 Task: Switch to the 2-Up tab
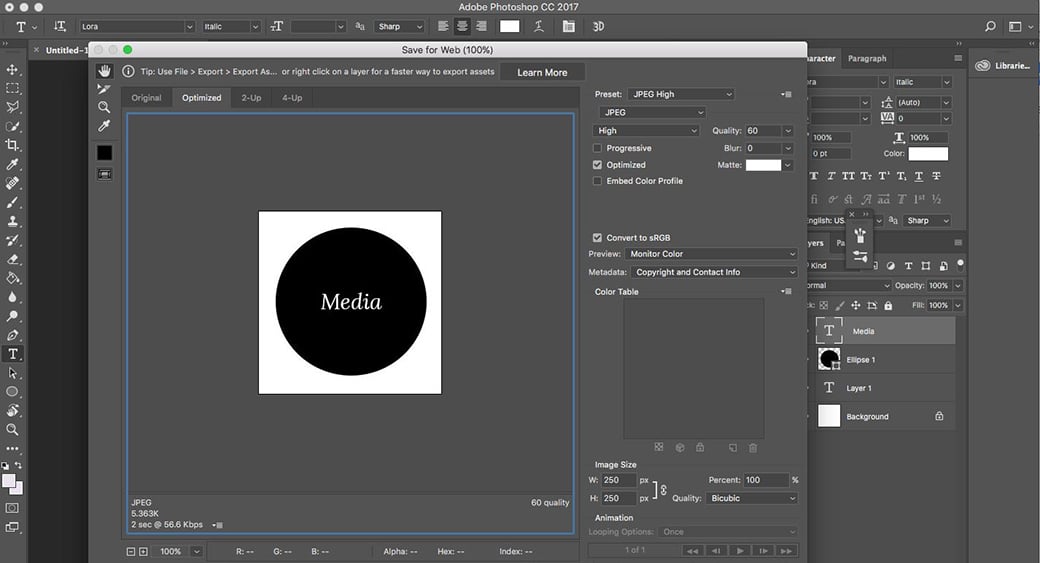[x=251, y=98]
